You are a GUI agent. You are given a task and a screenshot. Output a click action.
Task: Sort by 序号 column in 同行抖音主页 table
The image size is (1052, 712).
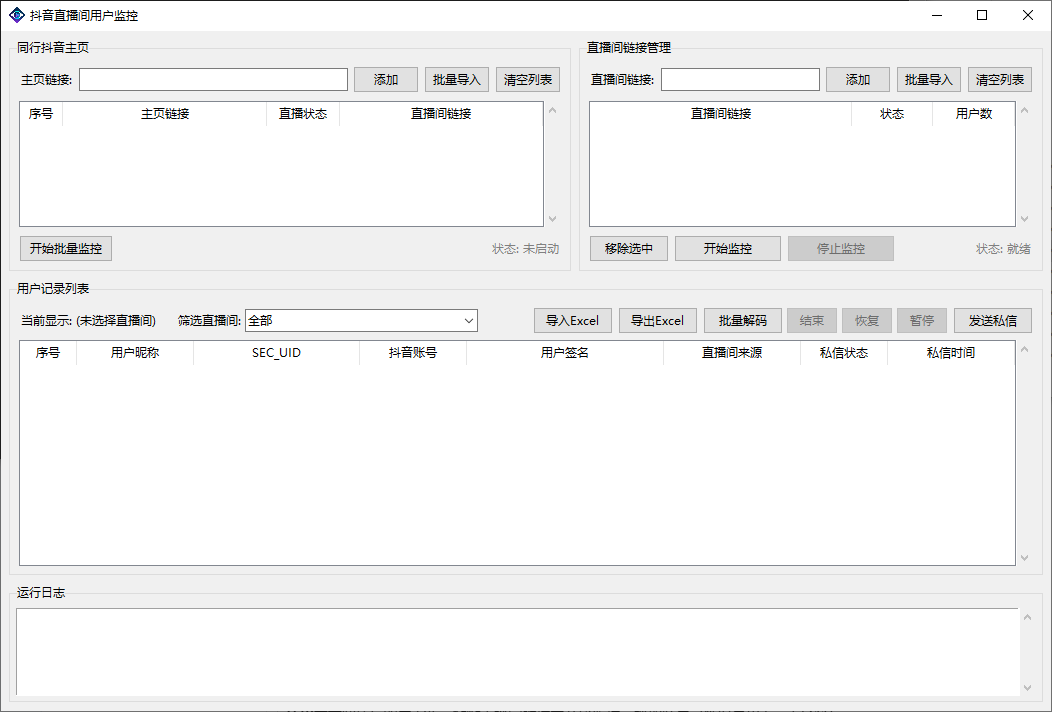(x=41, y=114)
